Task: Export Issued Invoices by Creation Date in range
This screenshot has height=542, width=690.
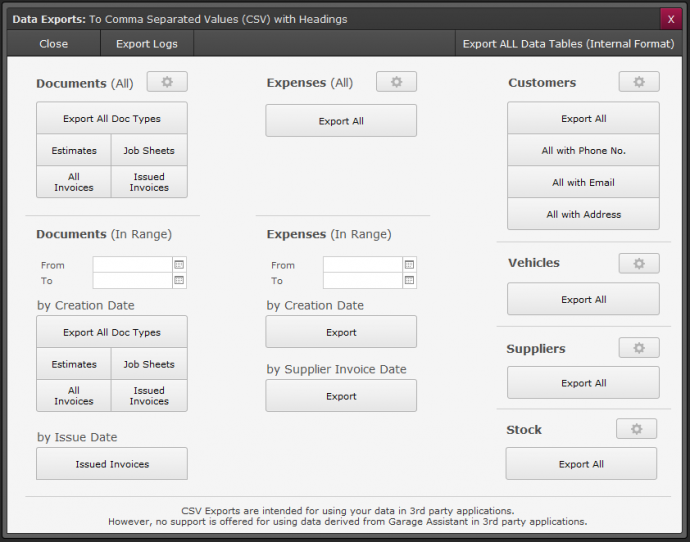Action: [149, 396]
